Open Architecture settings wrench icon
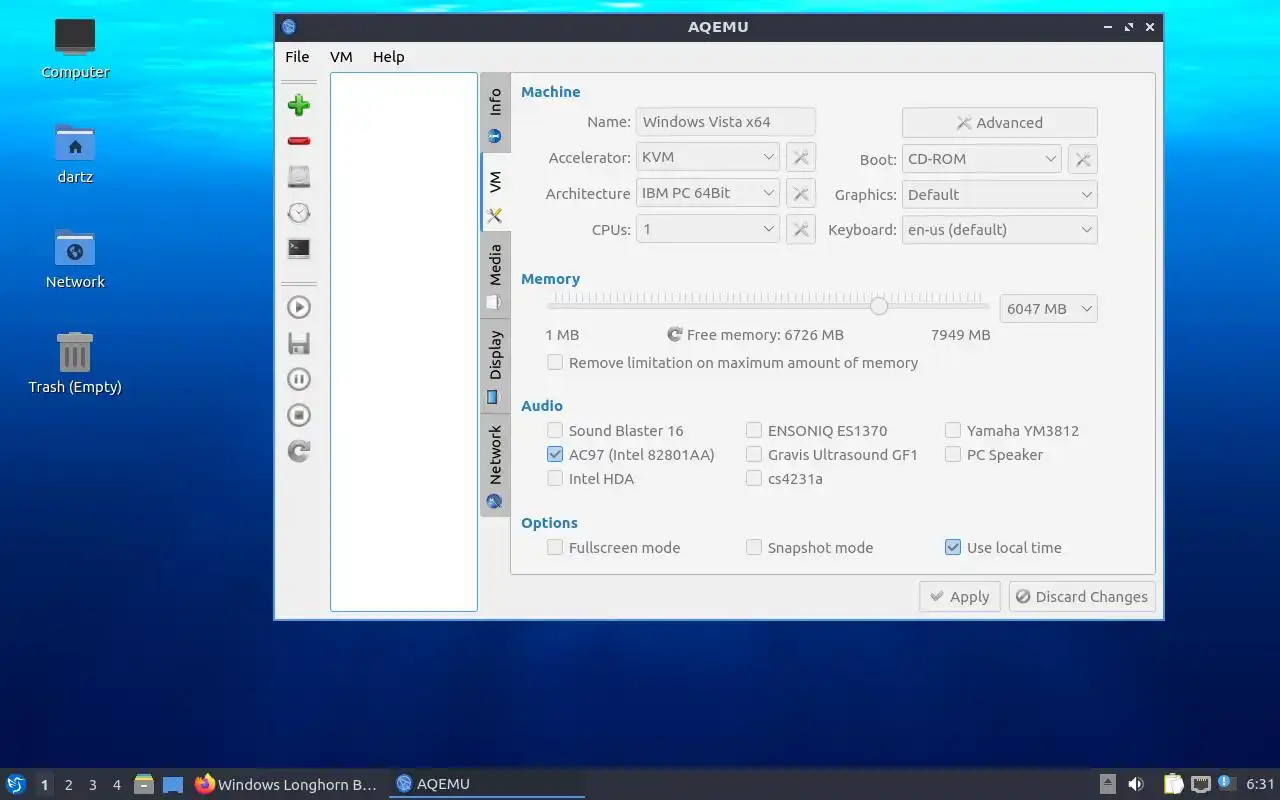 (x=801, y=193)
